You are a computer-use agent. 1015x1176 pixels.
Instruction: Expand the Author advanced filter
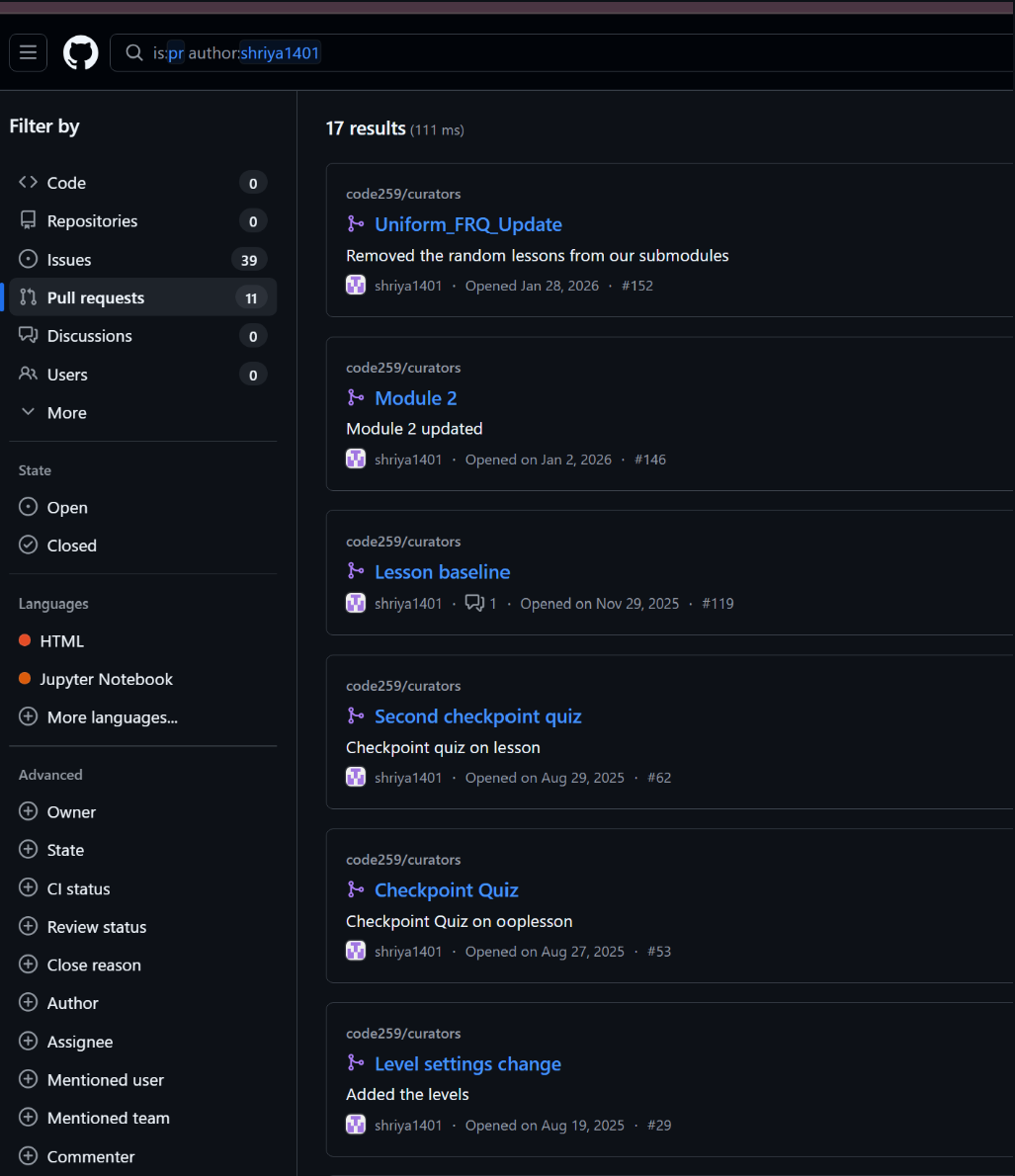tap(72, 1003)
